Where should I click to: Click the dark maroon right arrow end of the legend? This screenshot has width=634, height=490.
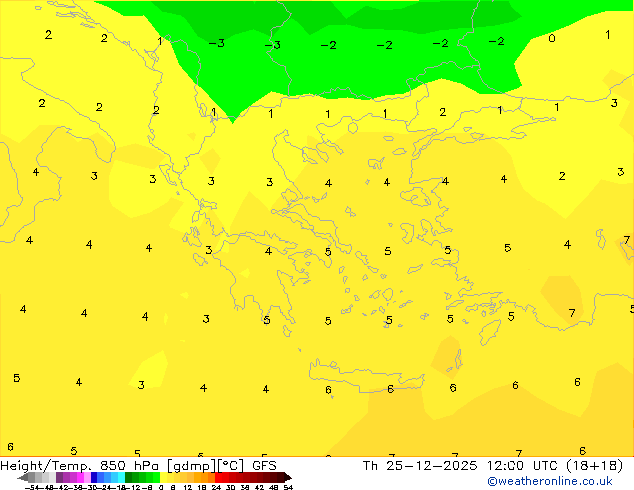[x=288, y=477]
